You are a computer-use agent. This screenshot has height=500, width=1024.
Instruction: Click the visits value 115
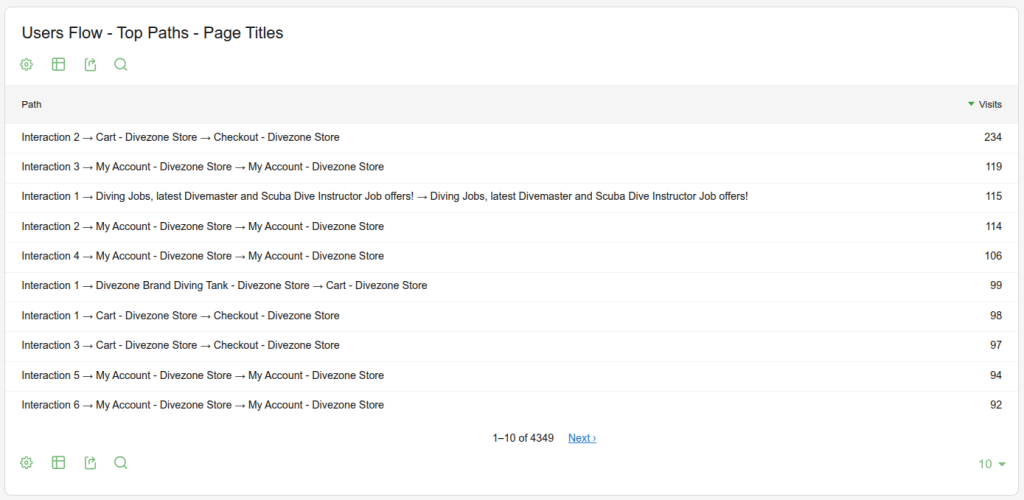993,196
